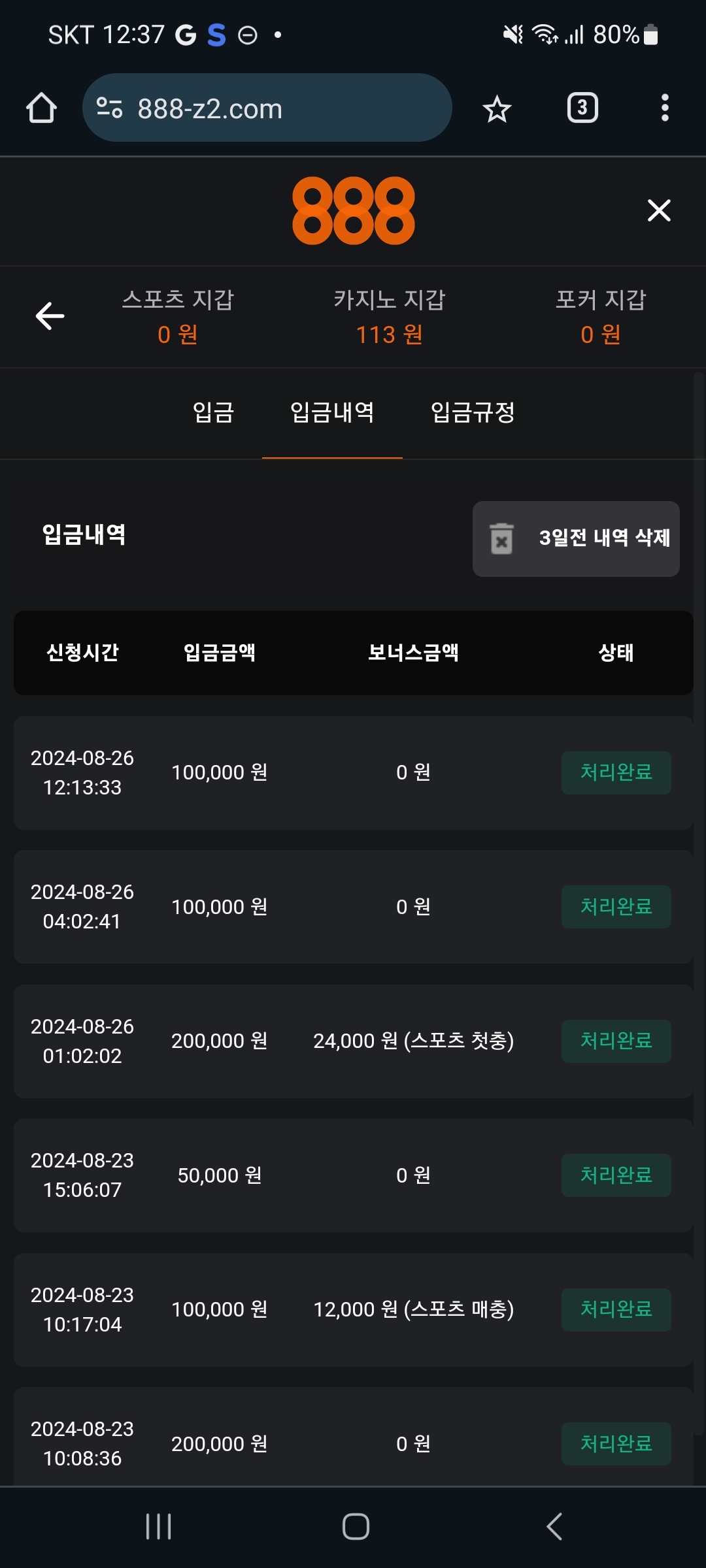
Task: Click the 888 logo
Action: pos(353,211)
